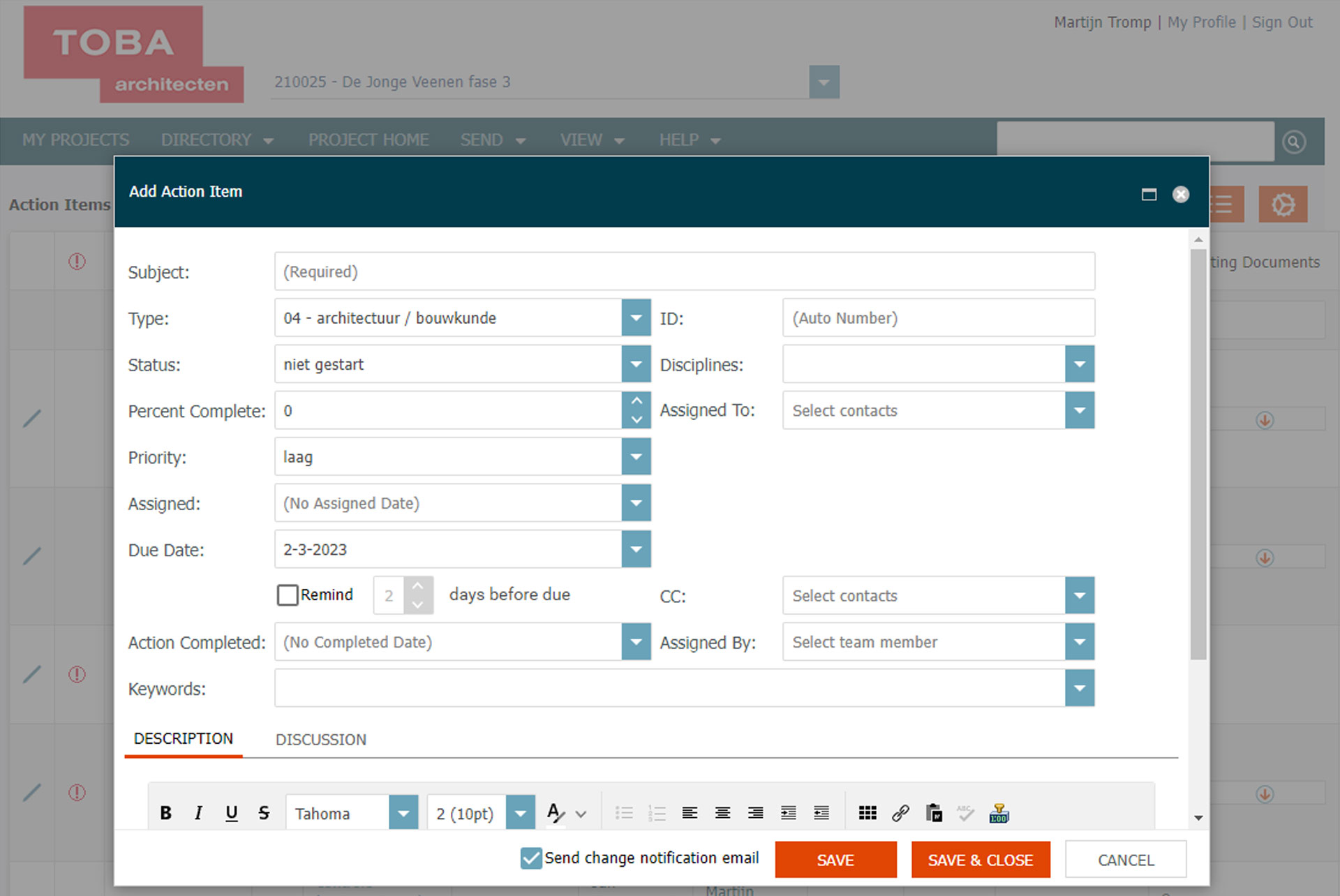
Task: Toggle bold formatting in description editor
Action: pyautogui.click(x=165, y=813)
